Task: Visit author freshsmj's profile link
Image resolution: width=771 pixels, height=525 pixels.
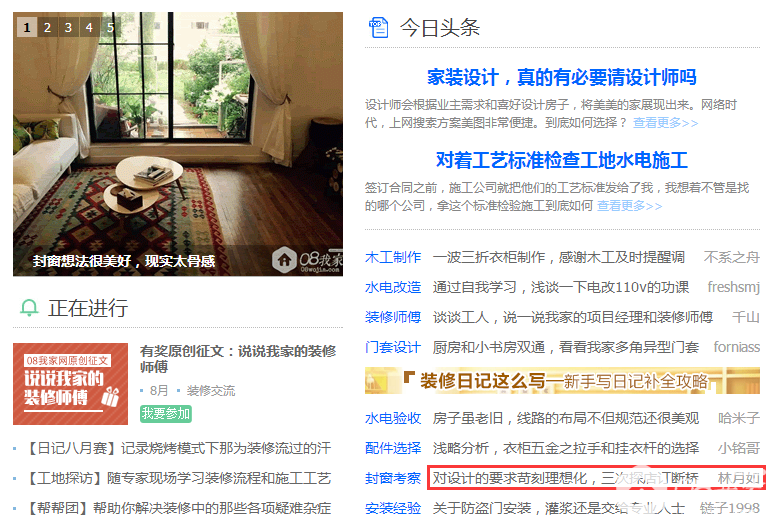Action: click(734, 287)
